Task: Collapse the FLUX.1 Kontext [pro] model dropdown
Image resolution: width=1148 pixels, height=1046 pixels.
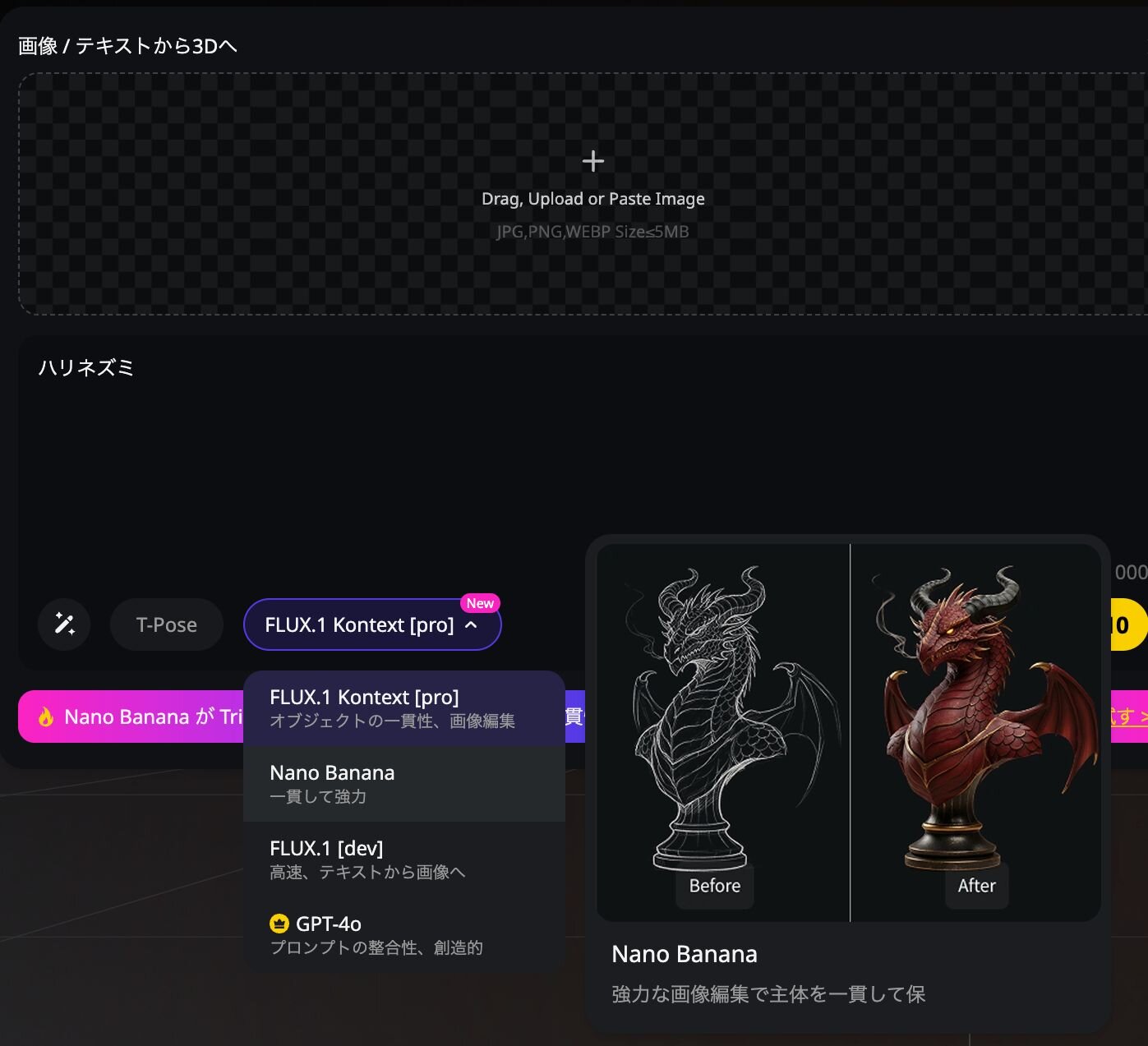Action: [372, 624]
